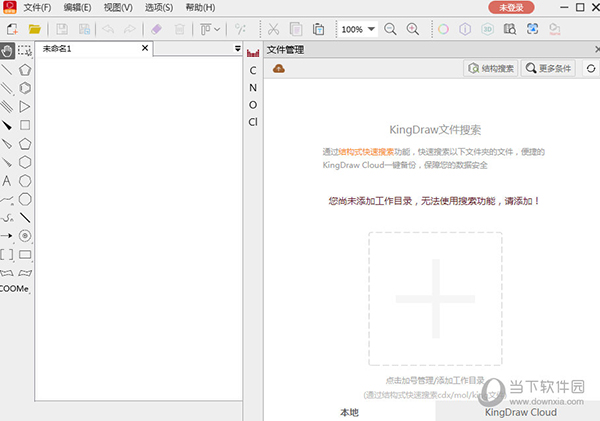Image resolution: width=600 pixels, height=421 pixels.
Task: Insert the plain cyclopentane ring
Action: pyautogui.click(x=25, y=144)
